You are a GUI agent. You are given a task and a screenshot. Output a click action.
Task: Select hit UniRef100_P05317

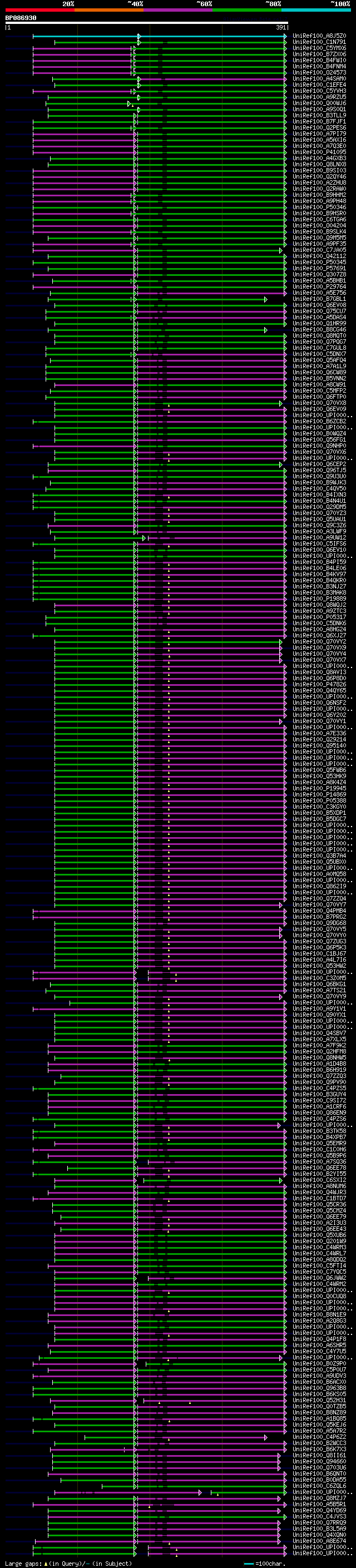319,617
